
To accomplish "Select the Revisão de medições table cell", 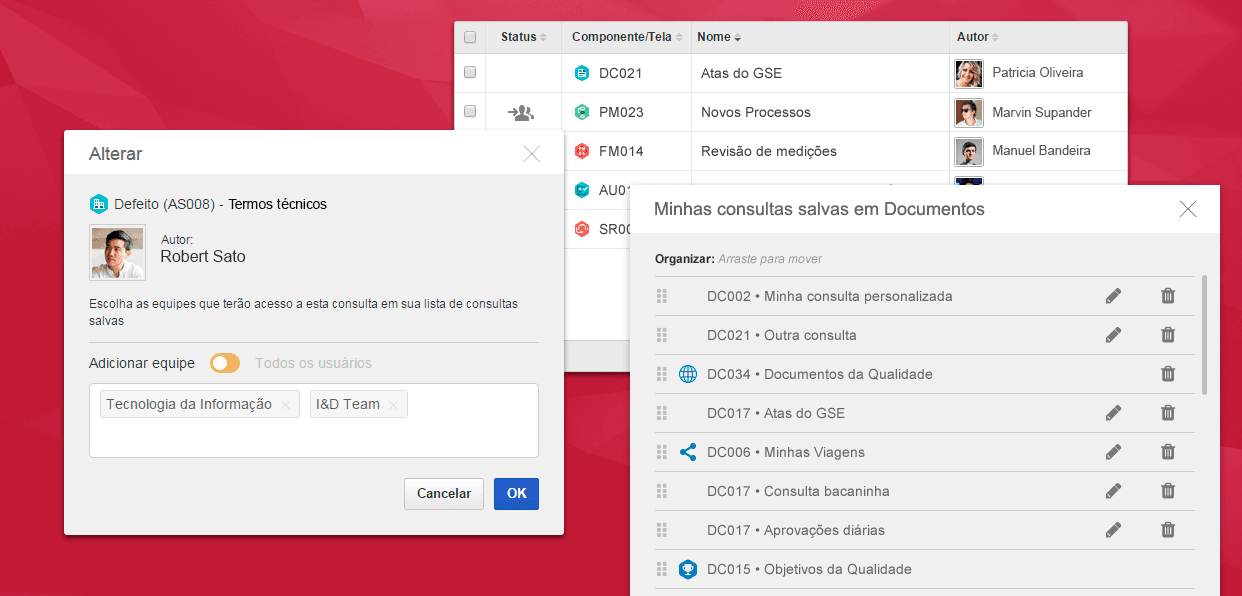I will point(820,151).
